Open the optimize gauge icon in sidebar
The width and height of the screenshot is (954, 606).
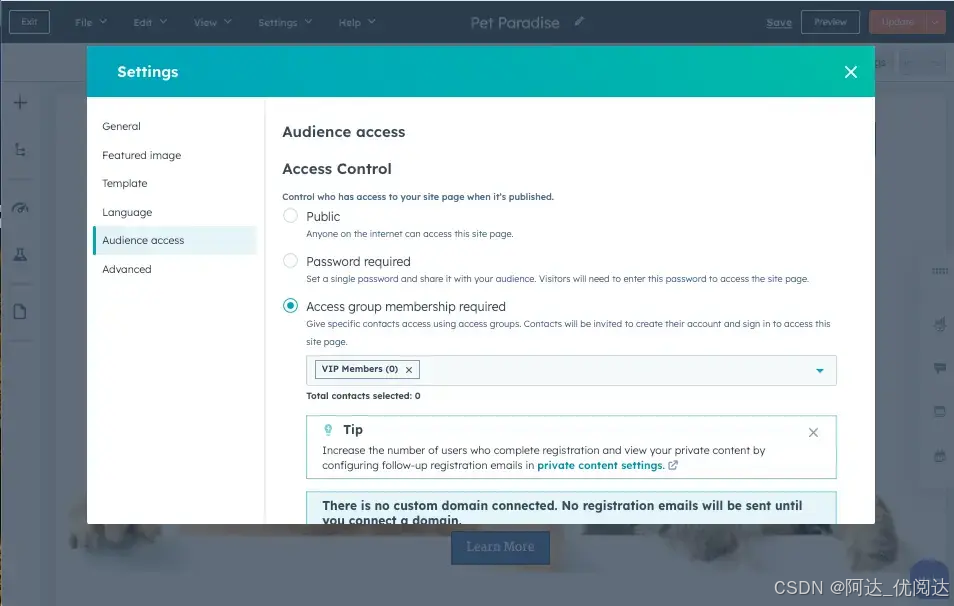[x=20, y=208]
